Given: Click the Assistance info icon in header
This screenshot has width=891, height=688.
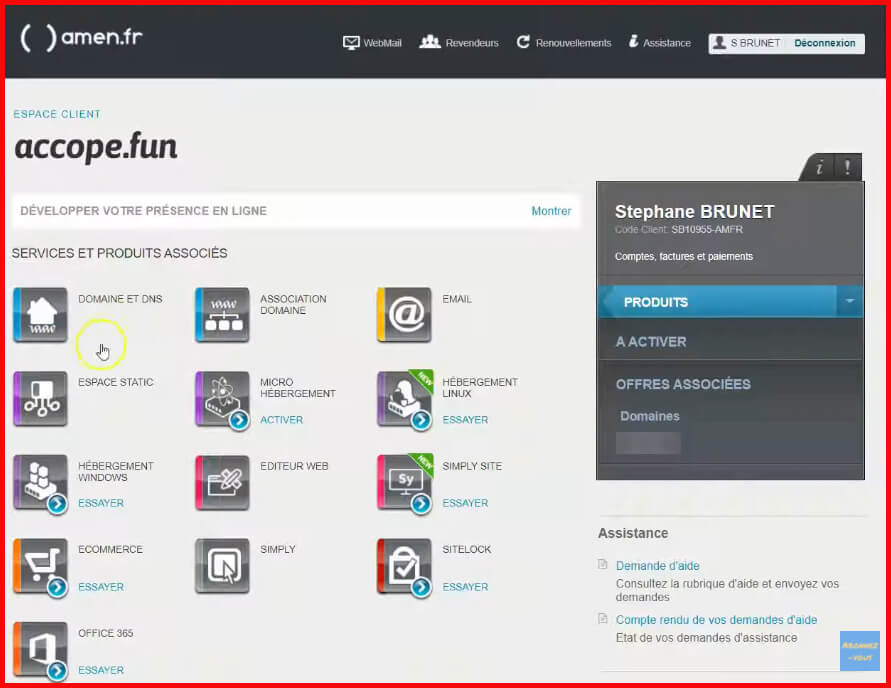Looking at the screenshot, I should [x=634, y=41].
